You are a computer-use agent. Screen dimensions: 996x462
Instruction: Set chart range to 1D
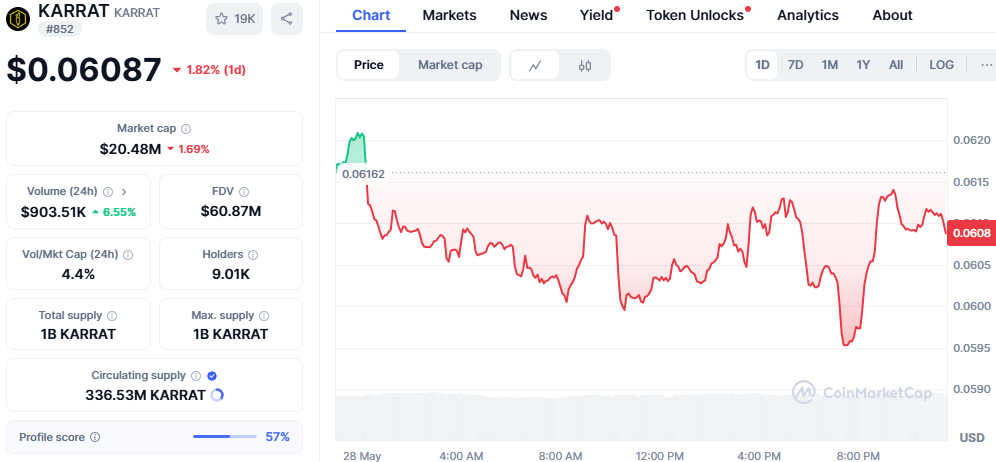[x=762, y=65]
